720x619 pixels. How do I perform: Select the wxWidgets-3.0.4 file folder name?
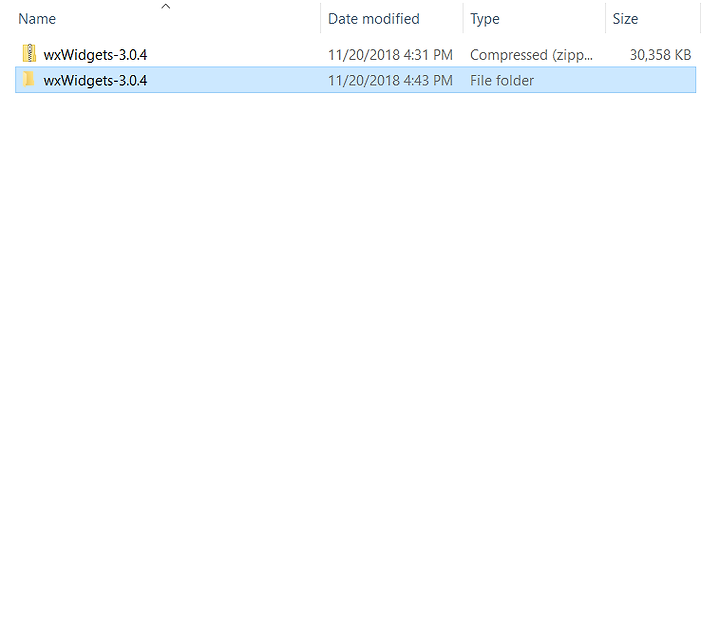click(95, 80)
